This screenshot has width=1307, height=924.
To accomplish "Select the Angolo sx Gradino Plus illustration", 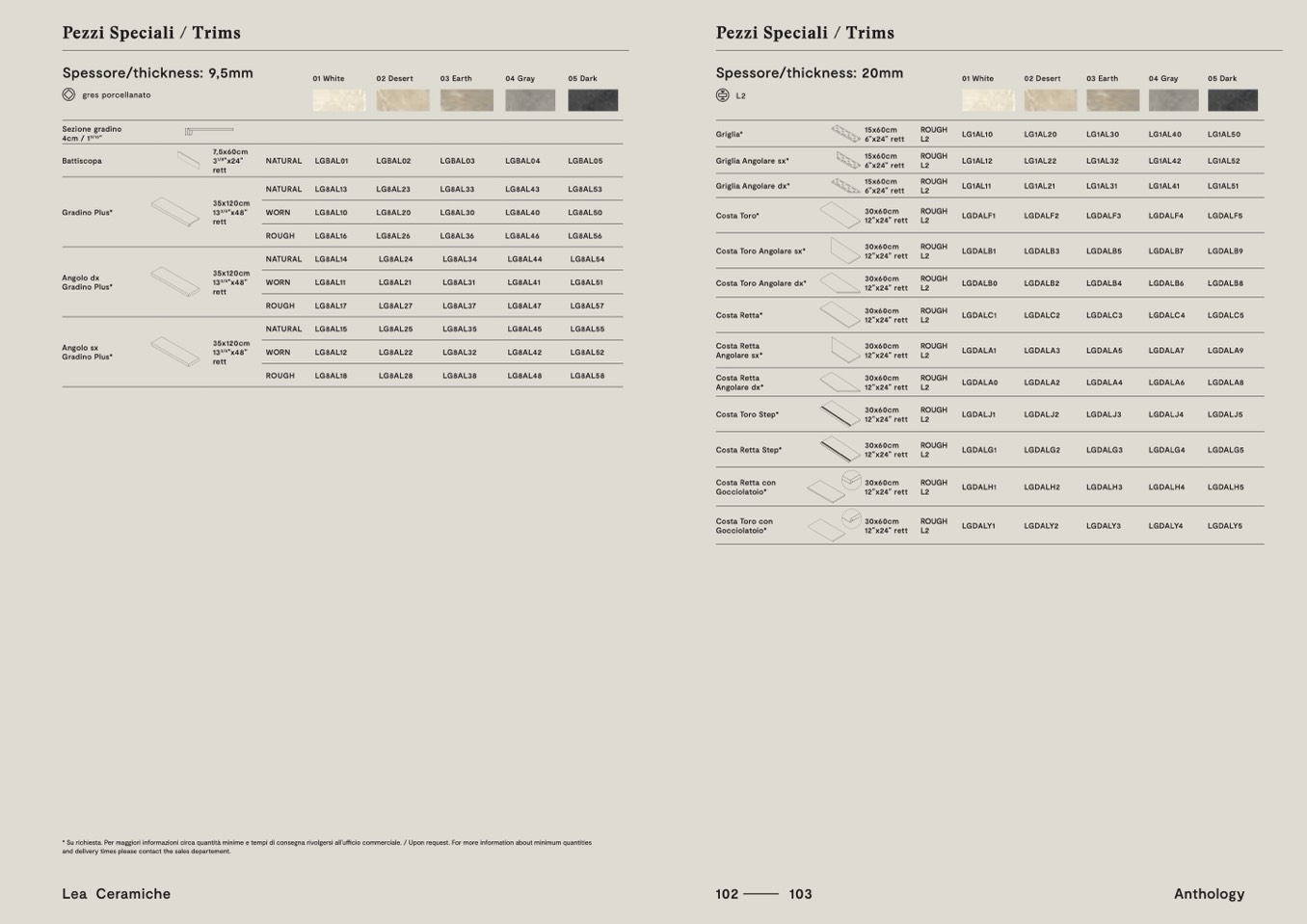I will [175, 352].
